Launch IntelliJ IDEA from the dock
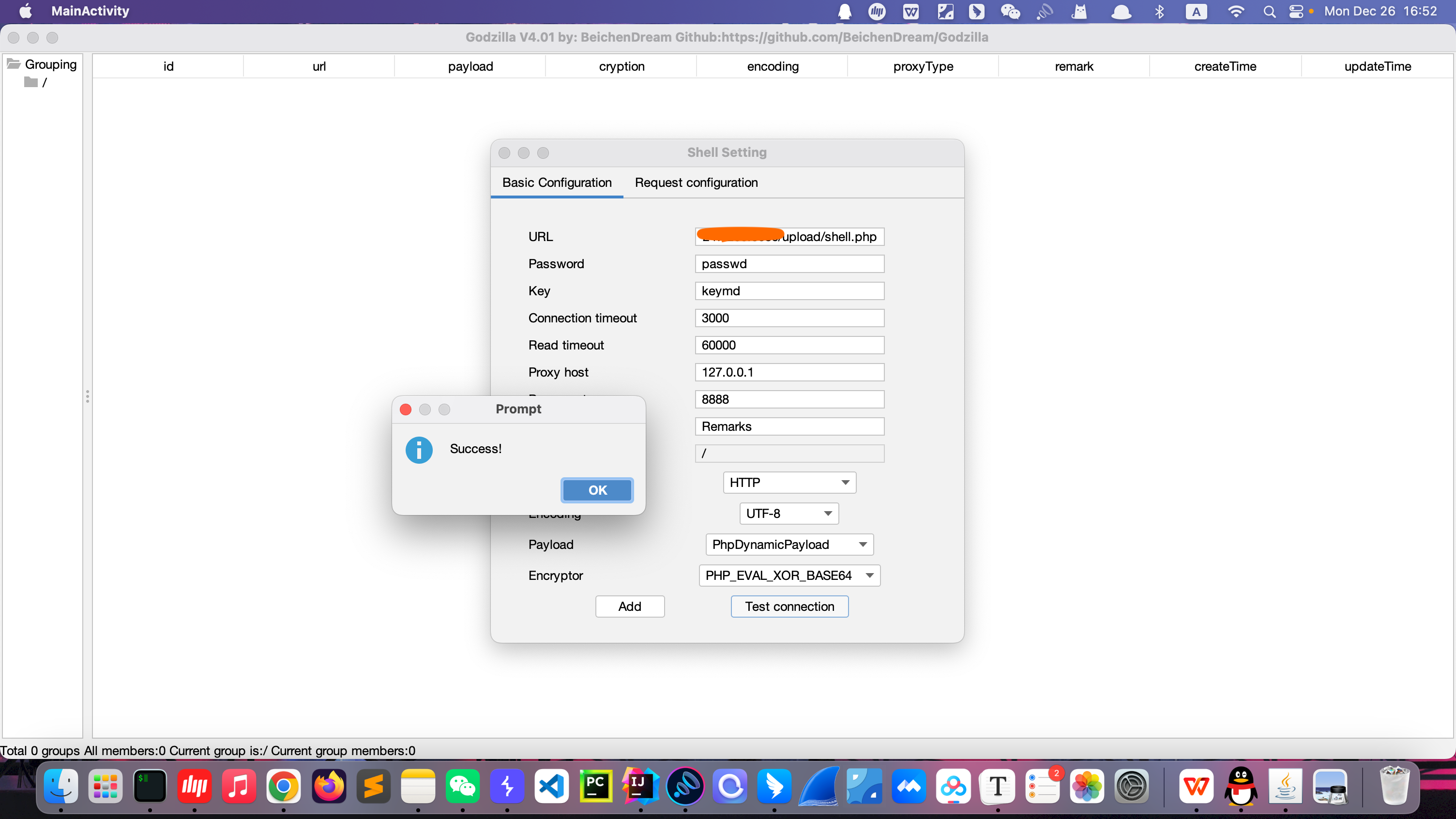This screenshot has width=1456, height=819. pos(640,786)
